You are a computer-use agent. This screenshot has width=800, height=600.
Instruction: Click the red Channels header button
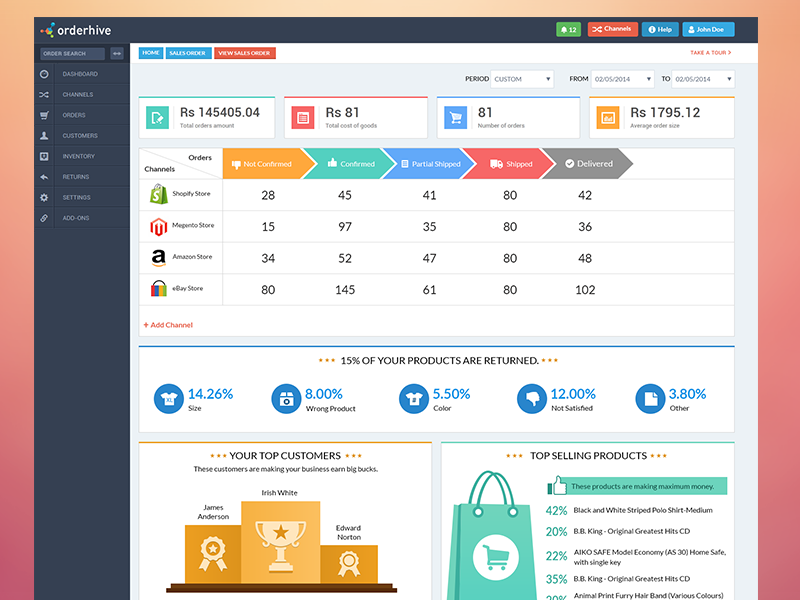(x=612, y=30)
